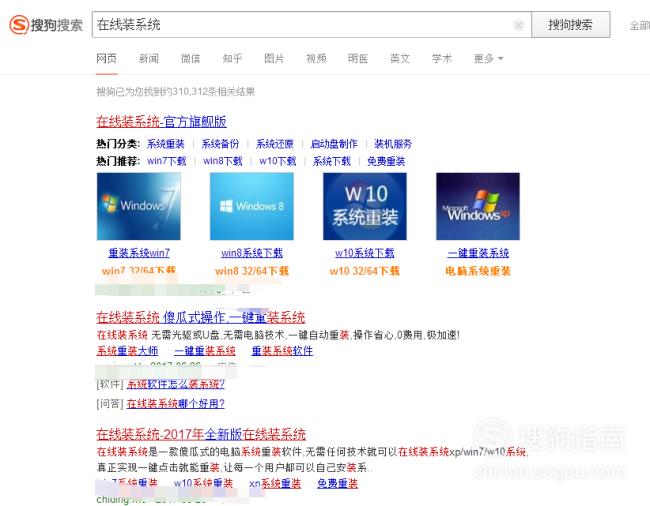Screen dimensions: 650x506
Task: Switch to the 英文 tab
Action: 400,58
